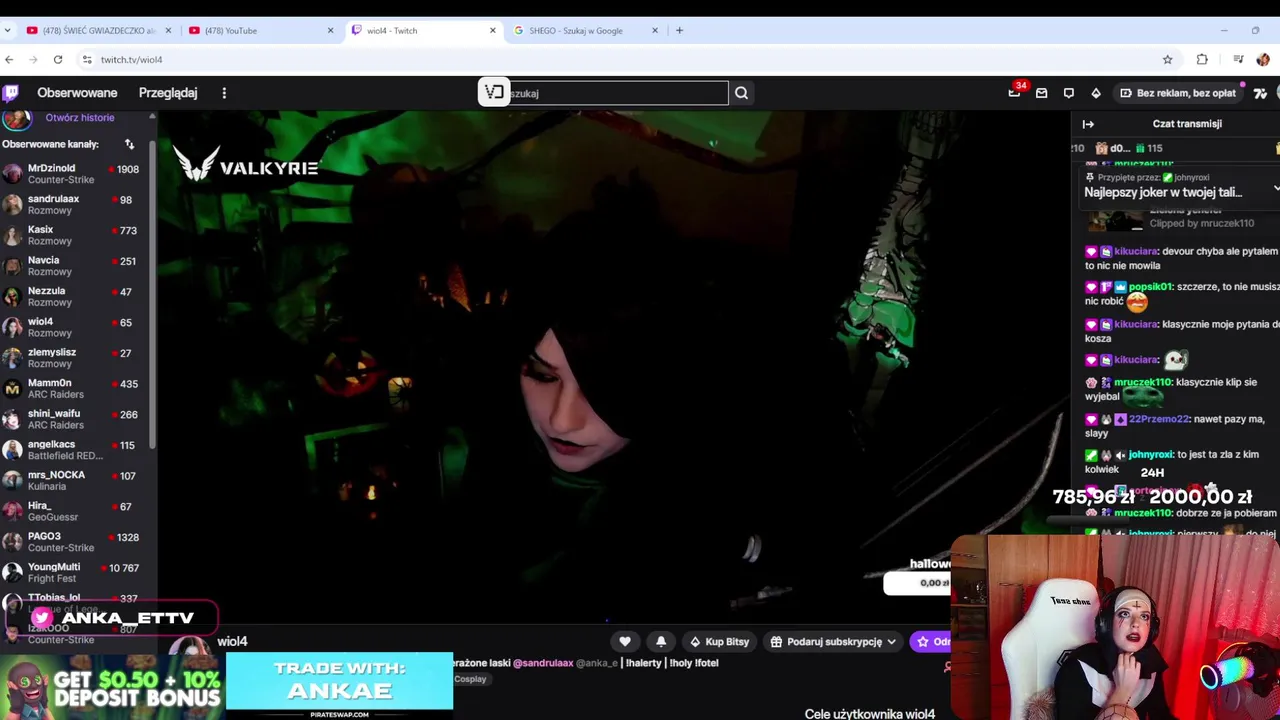Open Hira_ GeoGuessr channel
The image size is (1280, 720).
point(76,511)
